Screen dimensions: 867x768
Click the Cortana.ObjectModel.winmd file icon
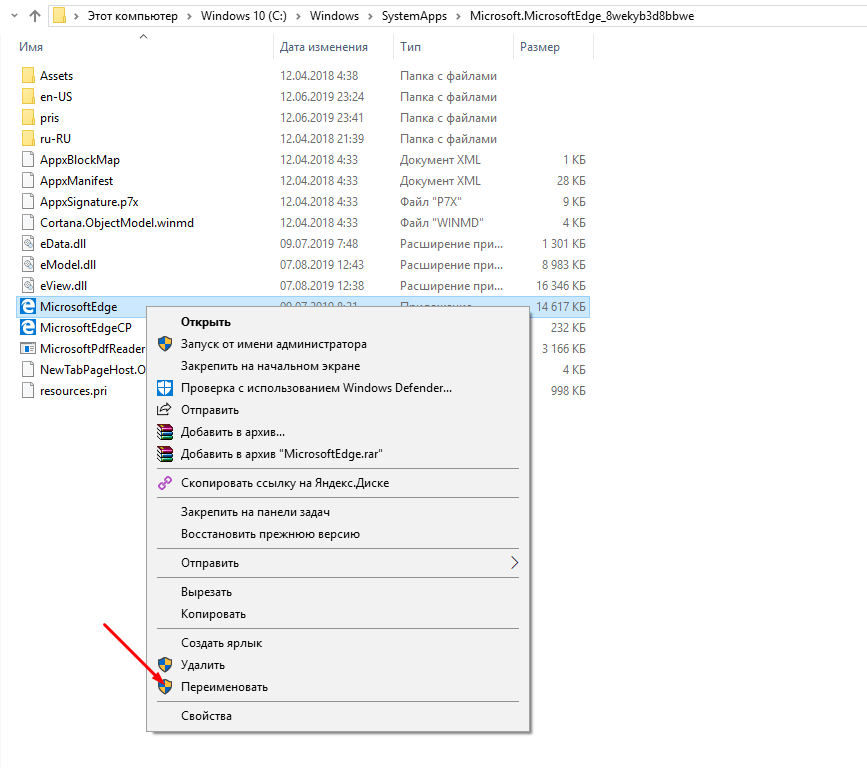(28, 222)
